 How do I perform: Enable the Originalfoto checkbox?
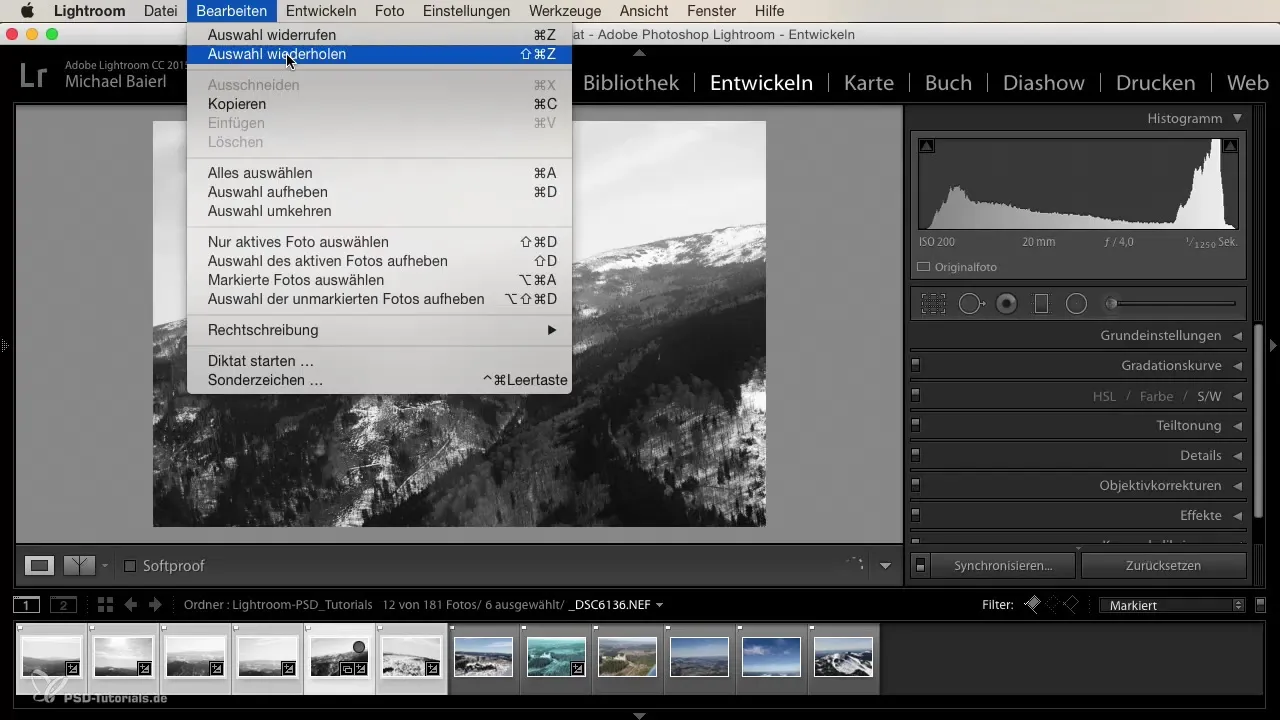coord(924,267)
